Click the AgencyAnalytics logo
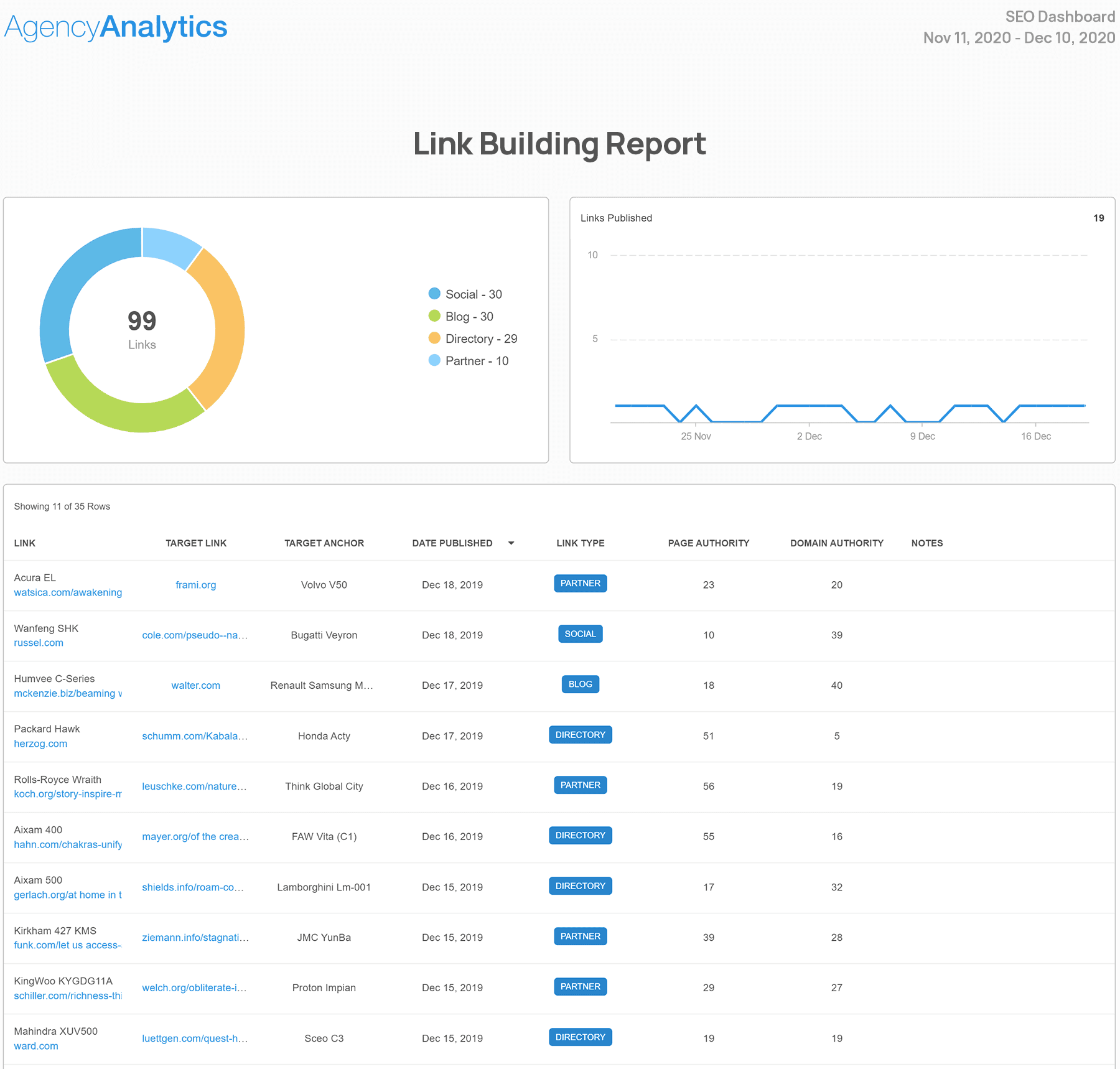 [116, 27]
